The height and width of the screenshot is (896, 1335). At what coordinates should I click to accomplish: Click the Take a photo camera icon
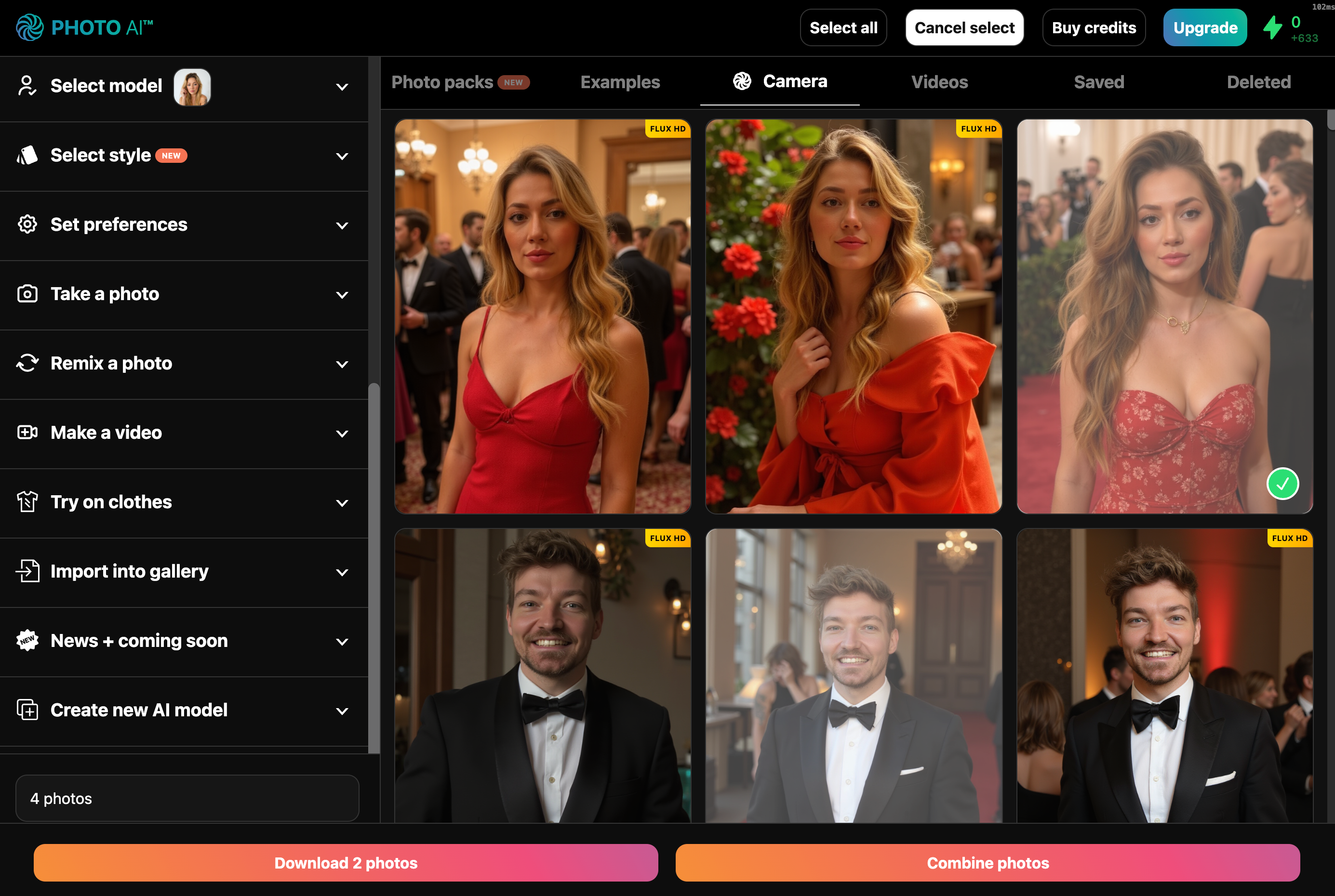click(x=27, y=294)
